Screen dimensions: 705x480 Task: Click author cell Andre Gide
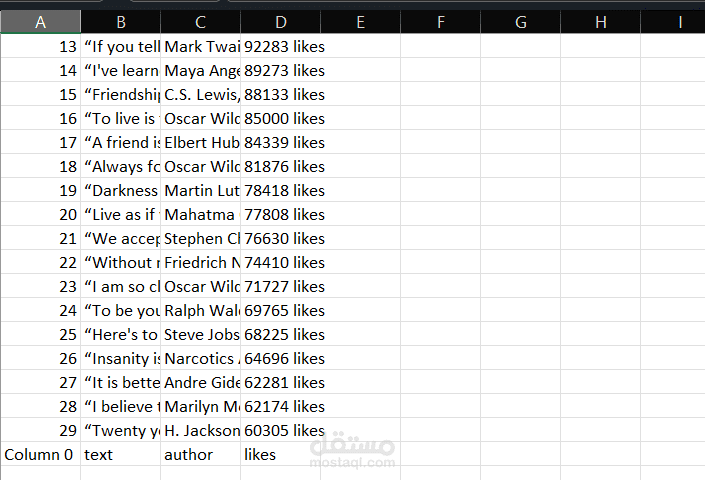pos(201,382)
